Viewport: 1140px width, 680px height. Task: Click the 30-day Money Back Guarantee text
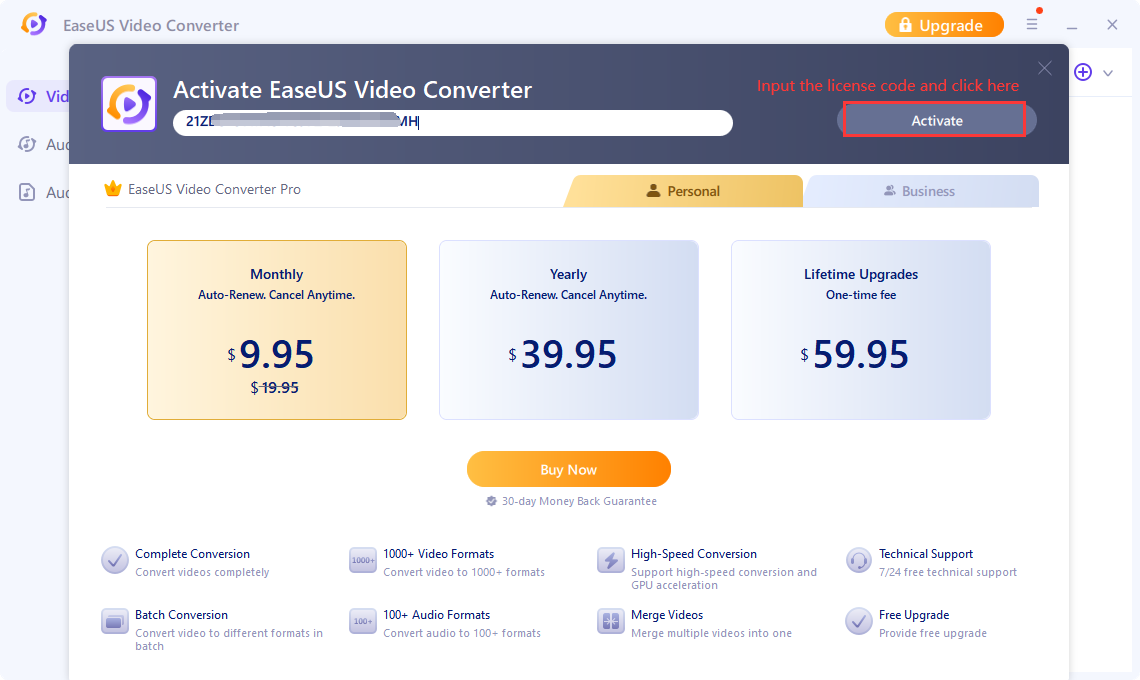(x=579, y=501)
